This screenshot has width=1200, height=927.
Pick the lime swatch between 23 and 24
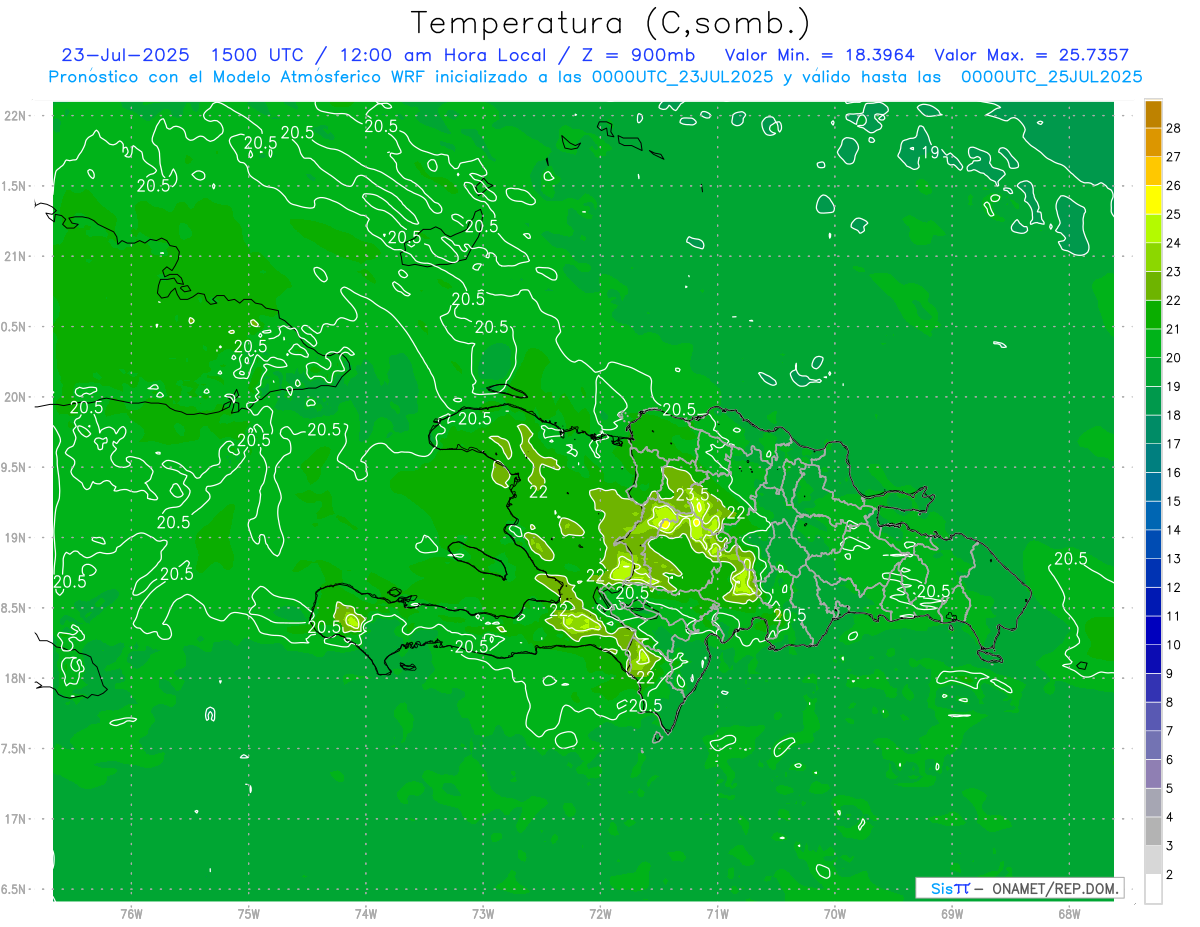[1153, 257]
